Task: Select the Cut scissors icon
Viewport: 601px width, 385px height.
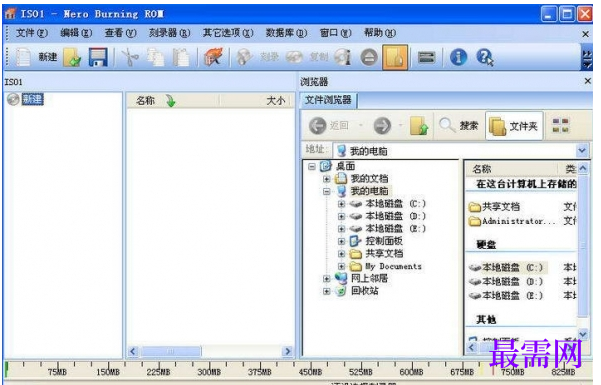Action: [130, 58]
